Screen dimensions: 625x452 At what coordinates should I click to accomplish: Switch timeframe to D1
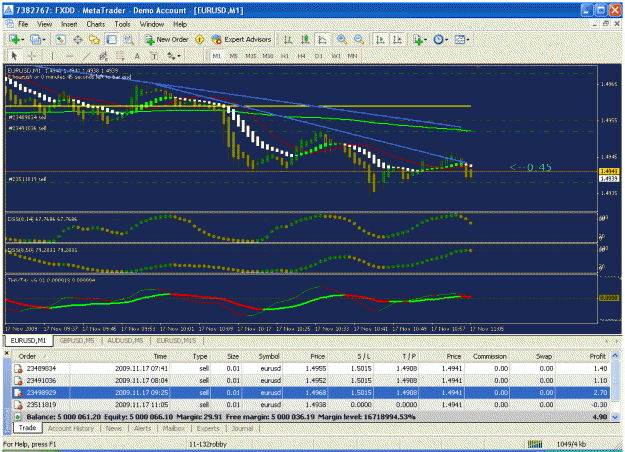click(318, 56)
